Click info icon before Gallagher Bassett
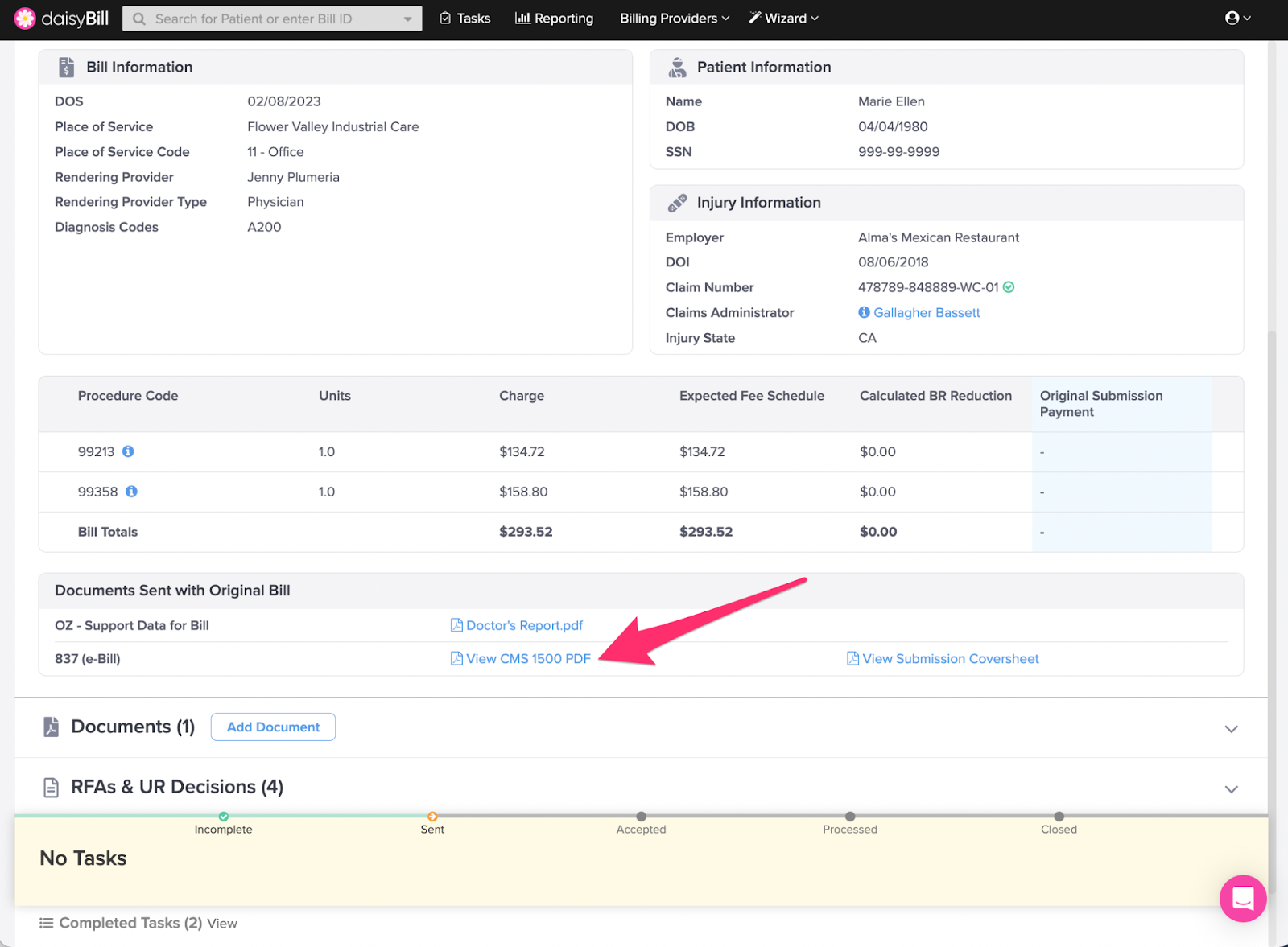The height and width of the screenshot is (947, 1288). [x=864, y=312]
